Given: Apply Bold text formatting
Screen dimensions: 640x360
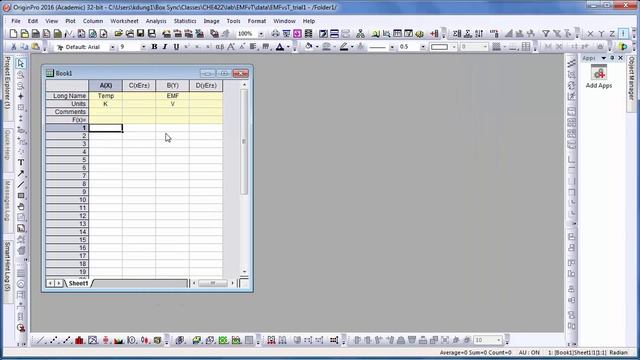Looking at the screenshot, I should pos(154,47).
